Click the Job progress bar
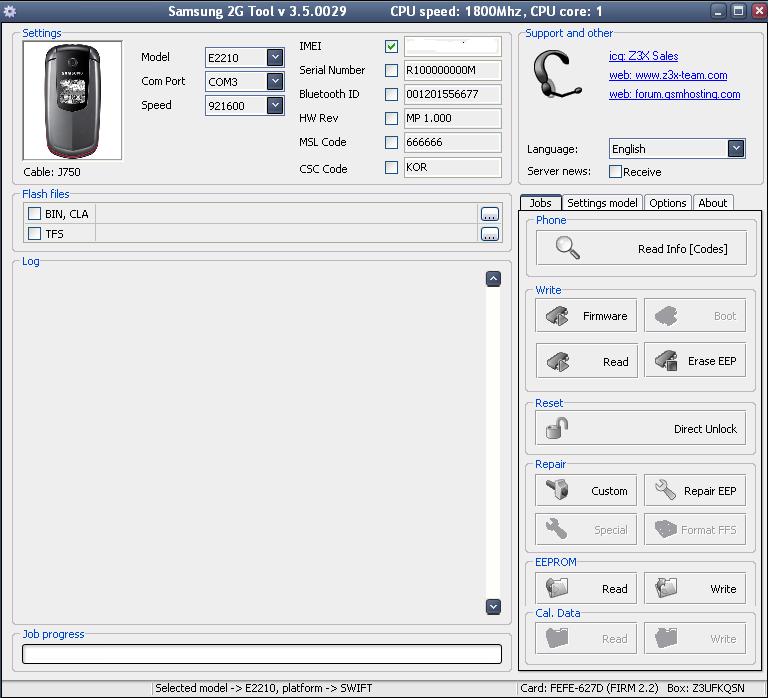768x698 pixels. [x=262, y=654]
